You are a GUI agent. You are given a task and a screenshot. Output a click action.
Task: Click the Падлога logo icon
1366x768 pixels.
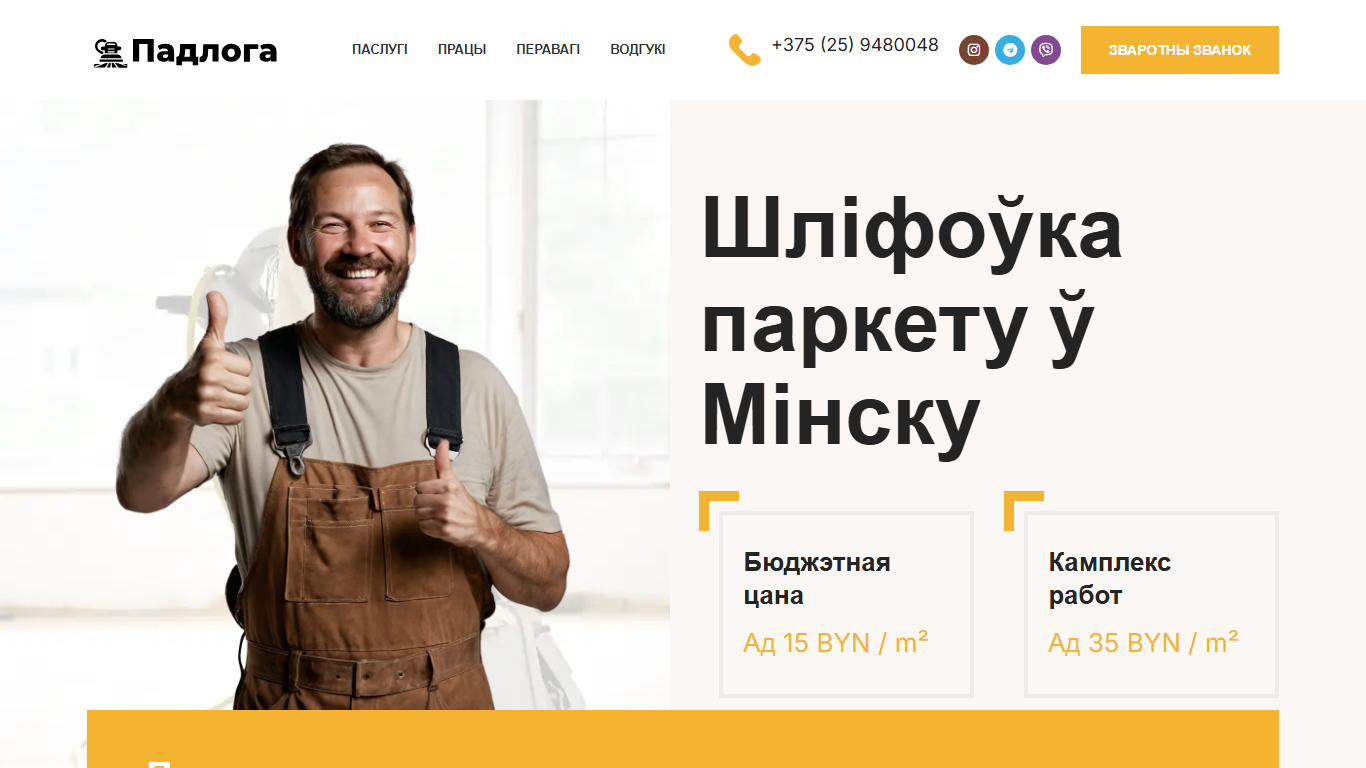pos(110,52)
